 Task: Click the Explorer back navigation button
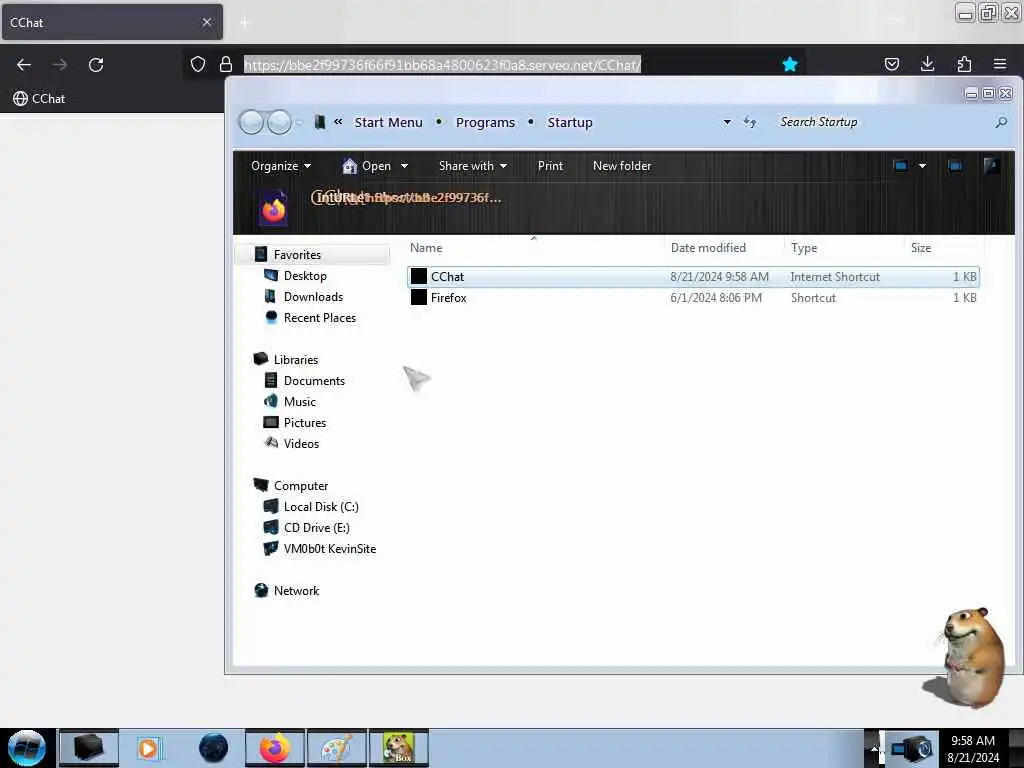coord(251,122)
